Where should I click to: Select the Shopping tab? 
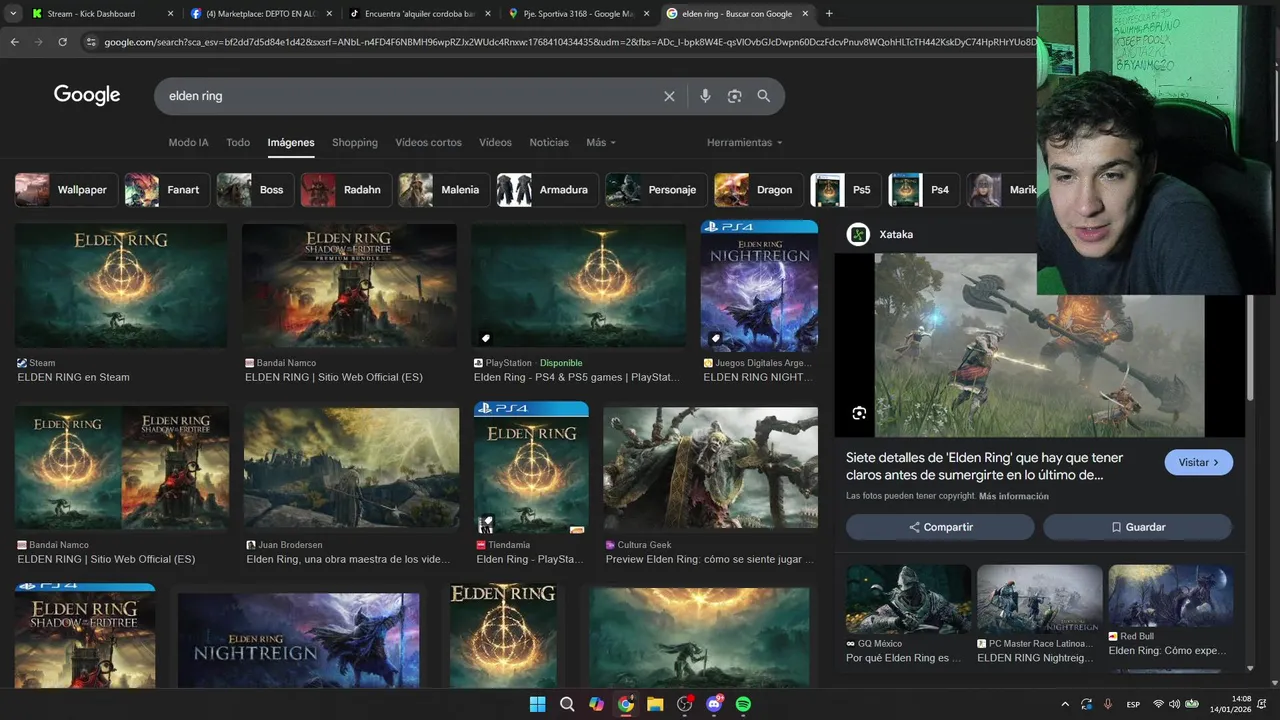pos(355,142)
